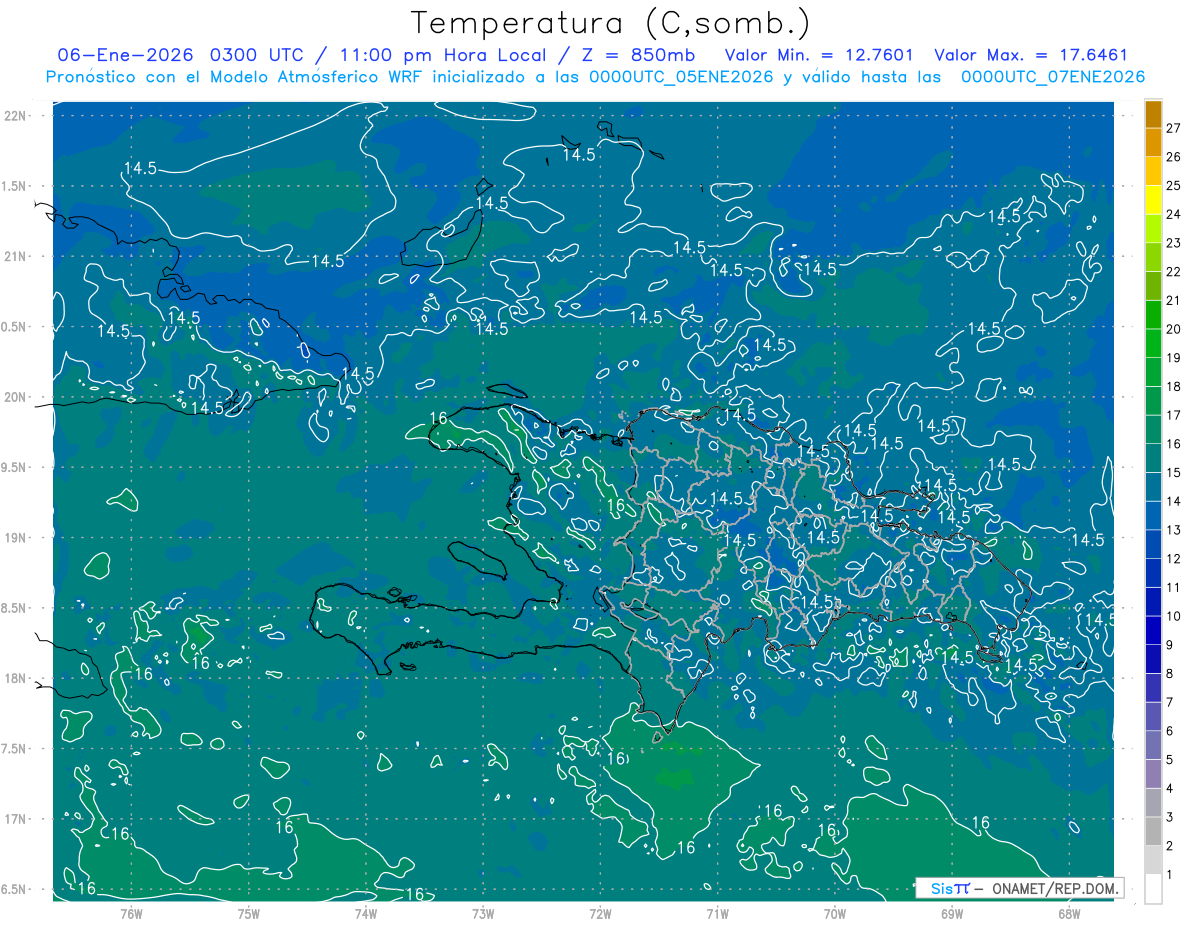The width and height of the screenshot is (1200, 927).
Task: Click the yellow legend swatch between 24 and 25
Action: [x=1154, y=200]
